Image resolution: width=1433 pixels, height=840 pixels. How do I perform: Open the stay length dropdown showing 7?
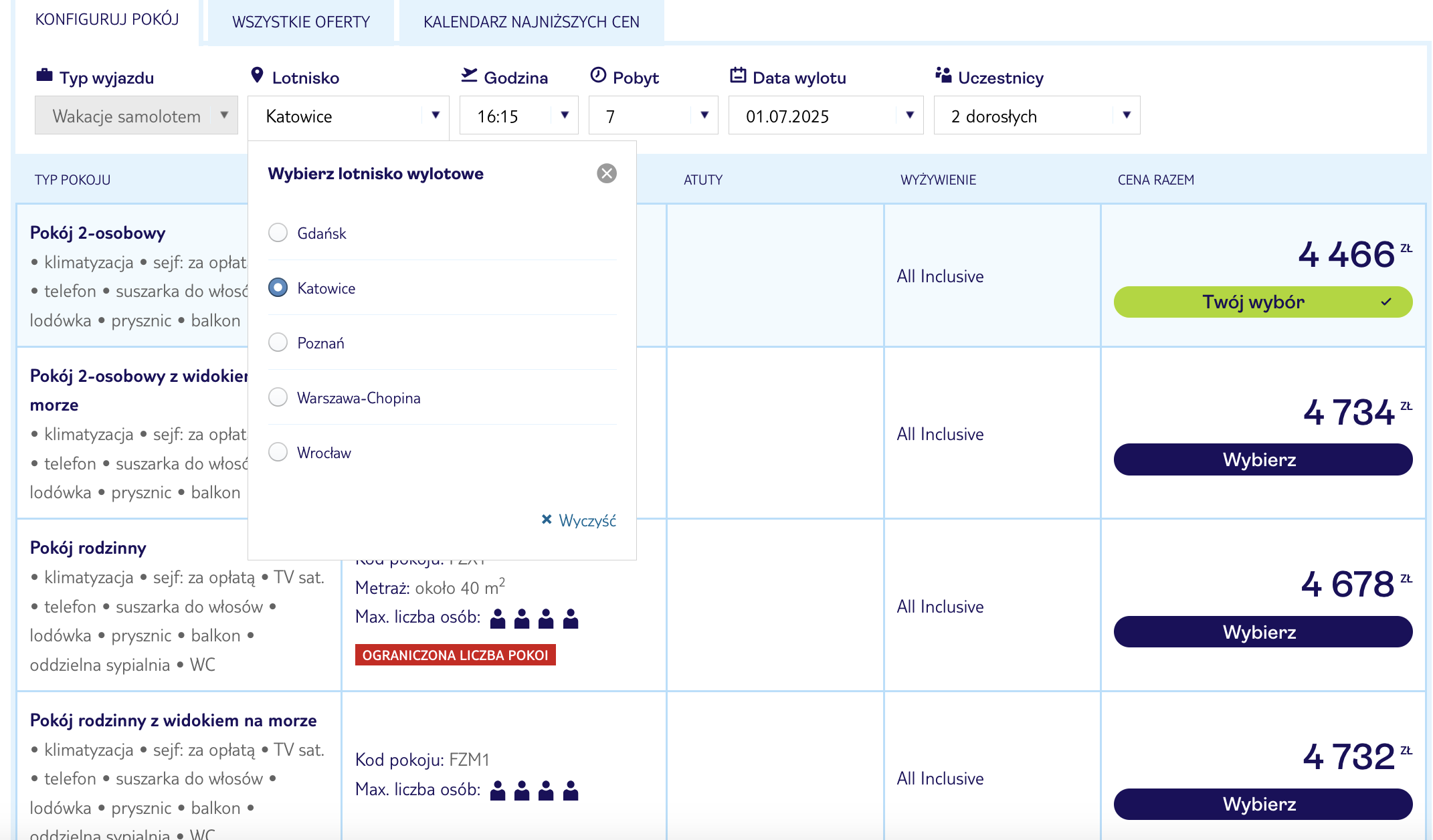654,116
